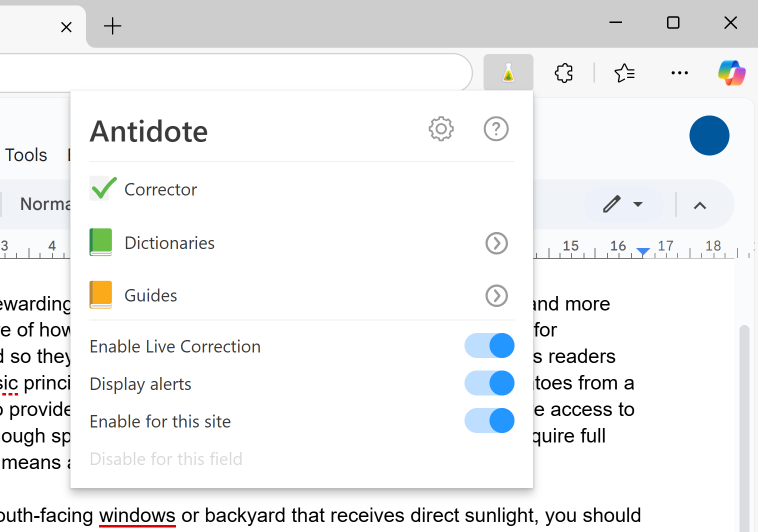Disable the Enable Live Correction toggle
The image size is (758, 532).
point(490,346)
